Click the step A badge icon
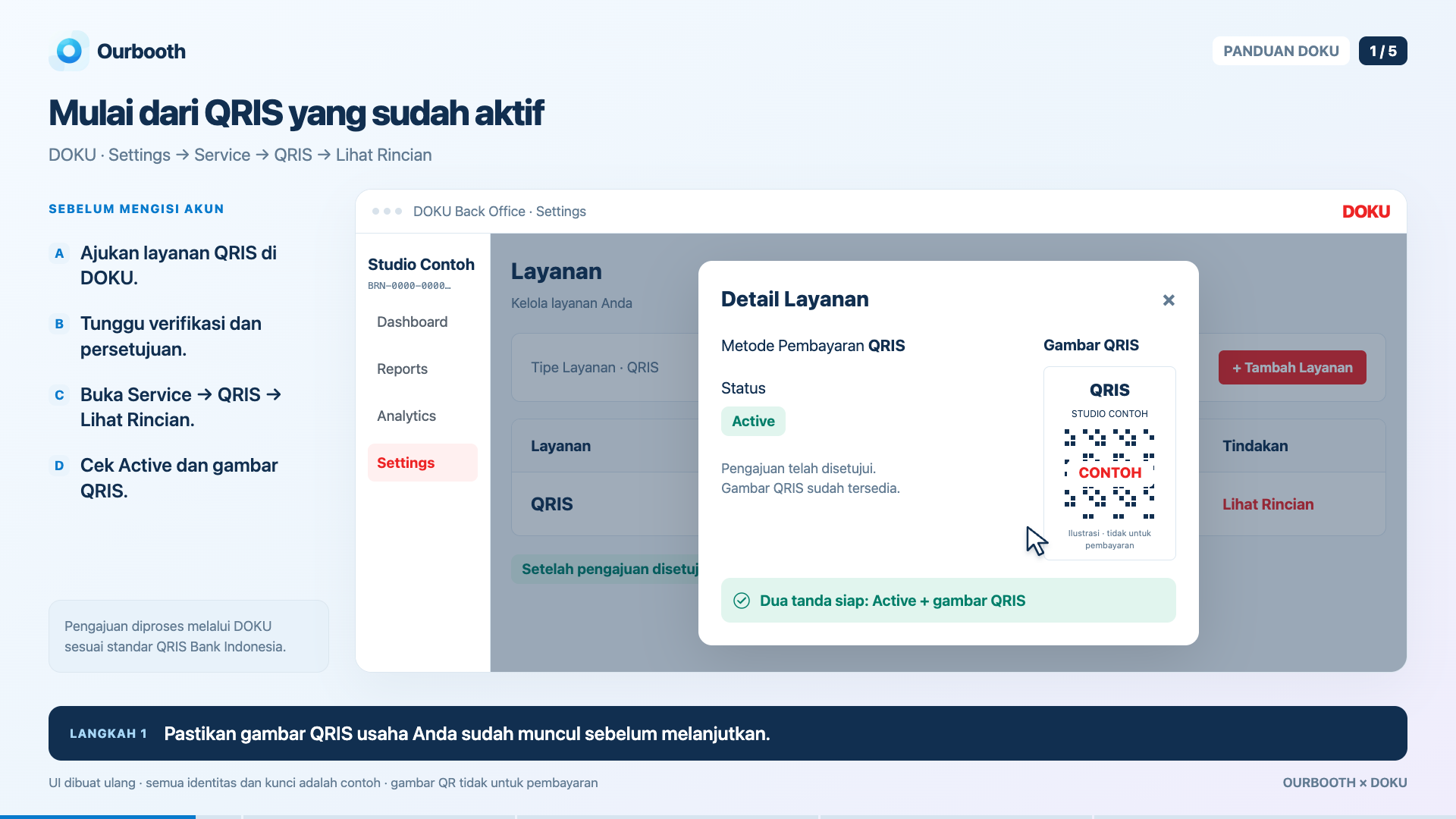This screenshot has height=819, width=1456. (x=59, y=253)
